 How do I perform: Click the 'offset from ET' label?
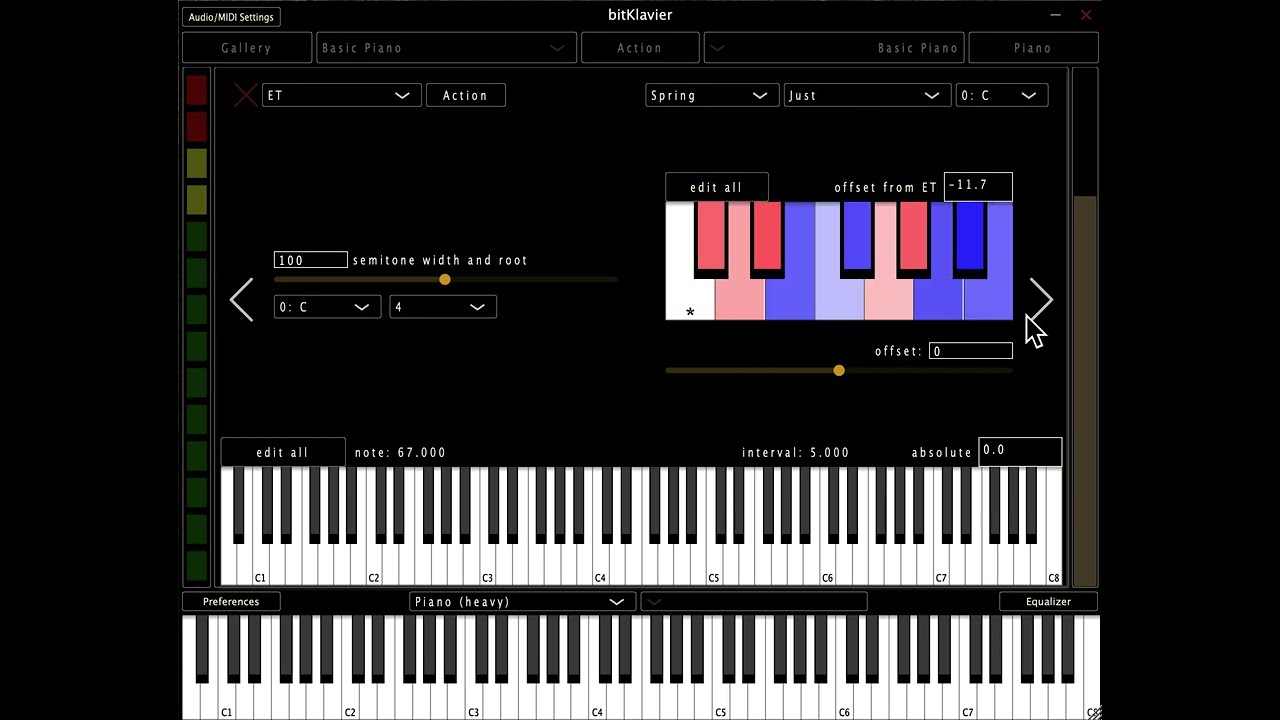point(886,188)
